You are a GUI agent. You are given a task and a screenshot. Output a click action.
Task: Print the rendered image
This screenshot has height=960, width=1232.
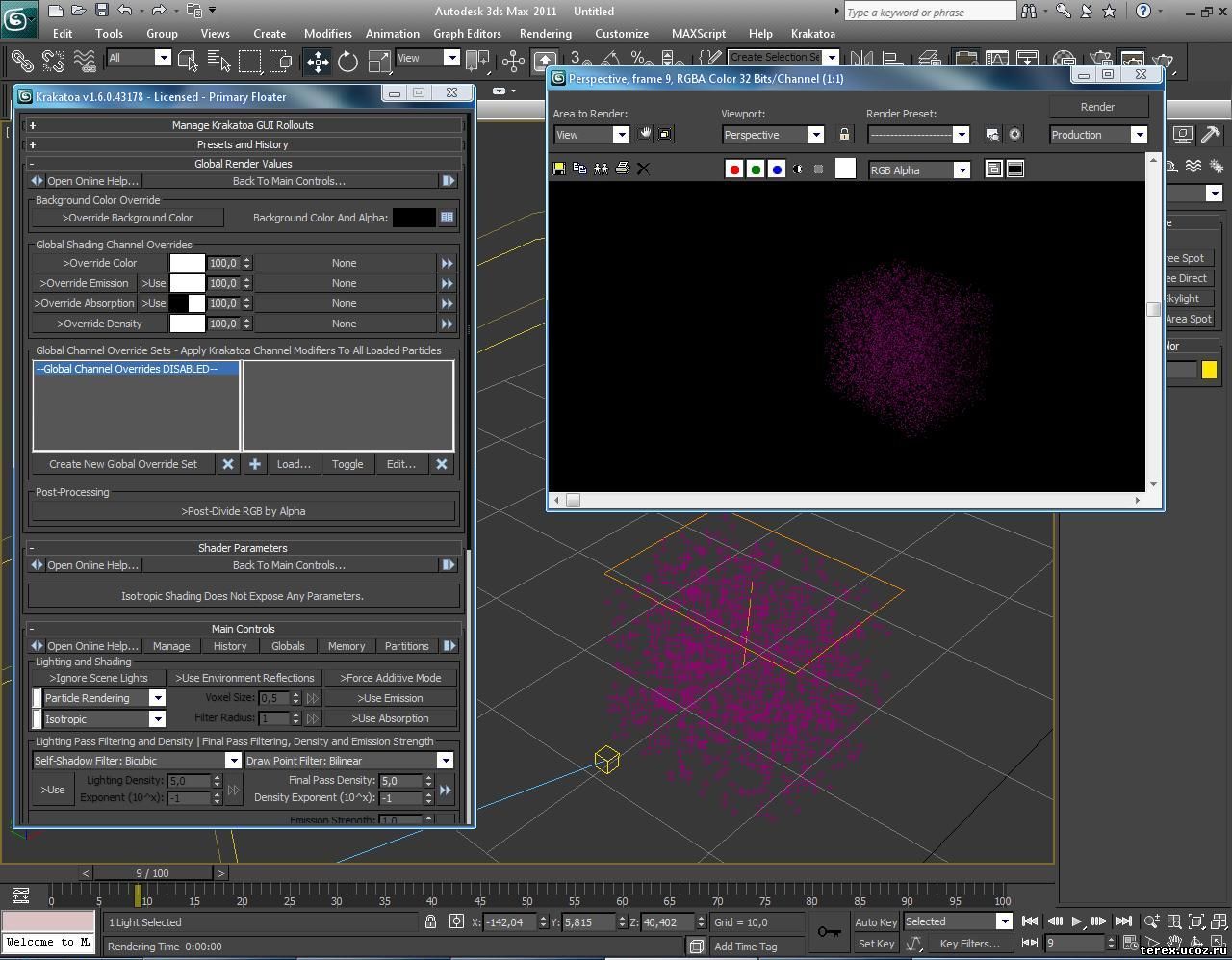pyautogui.click(x=622, y=169)
